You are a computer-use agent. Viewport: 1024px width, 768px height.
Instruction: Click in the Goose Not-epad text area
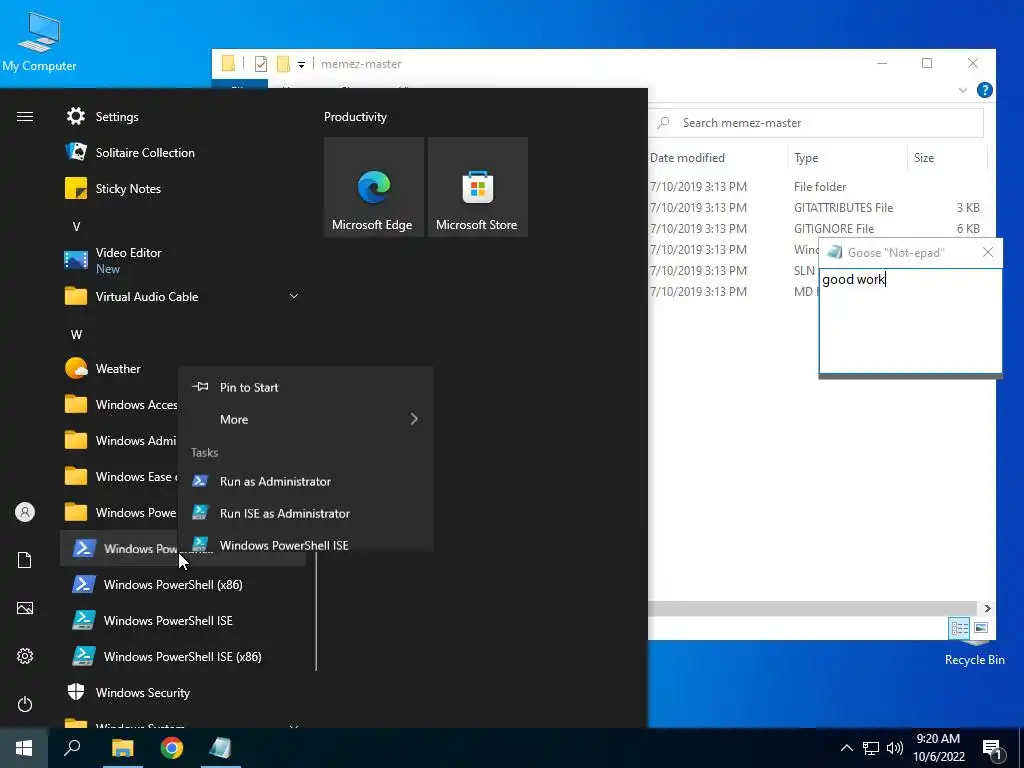click(910, 321)
